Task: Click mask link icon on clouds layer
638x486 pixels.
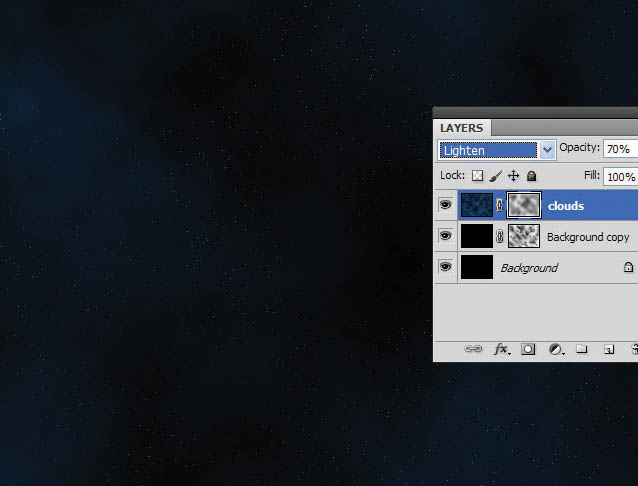Action: (500, 206)
